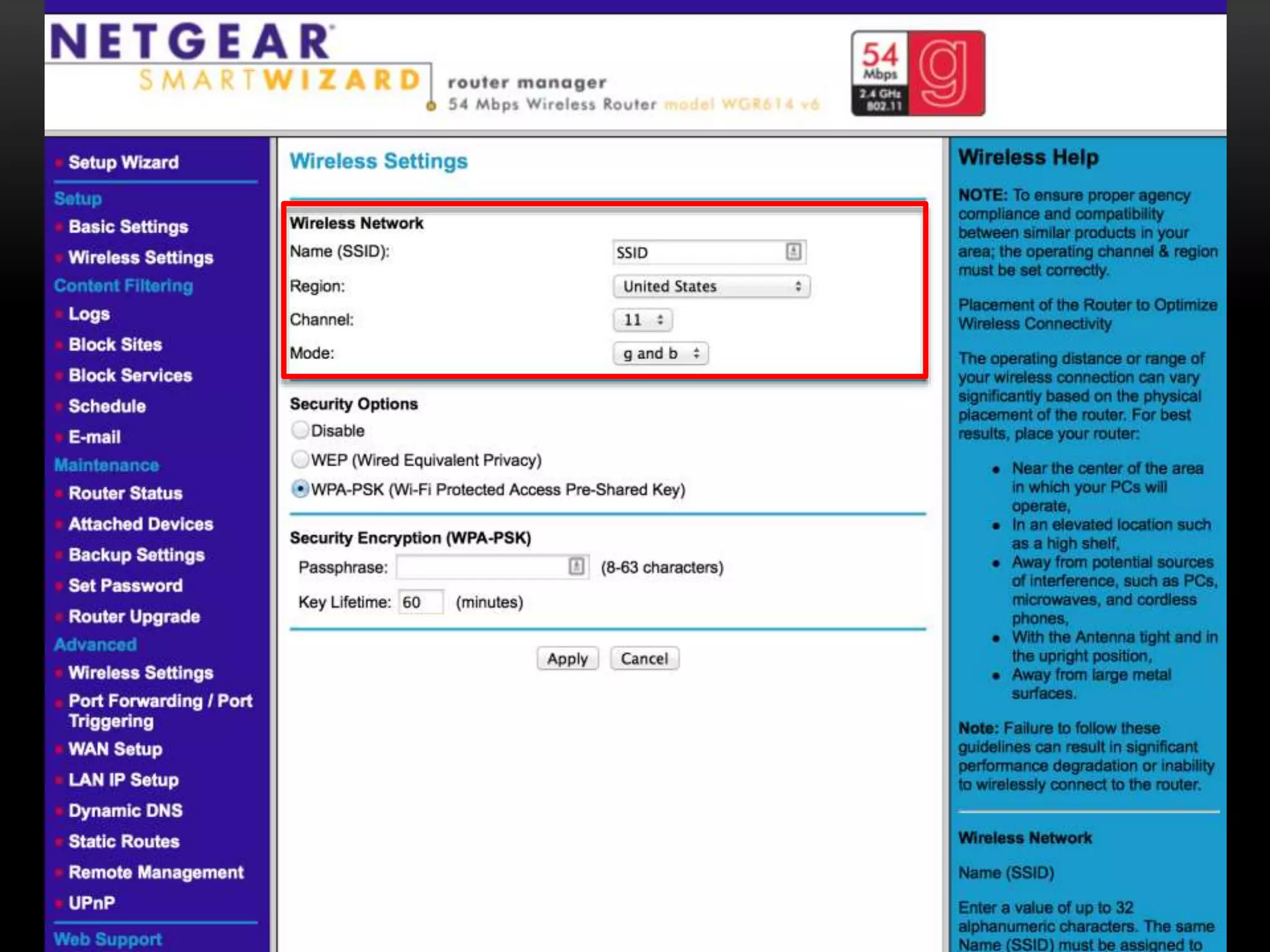Click the Name (SSID) text field
Image resolution: width=1270 pixels, height=952 pixels.
coord(698,252)
